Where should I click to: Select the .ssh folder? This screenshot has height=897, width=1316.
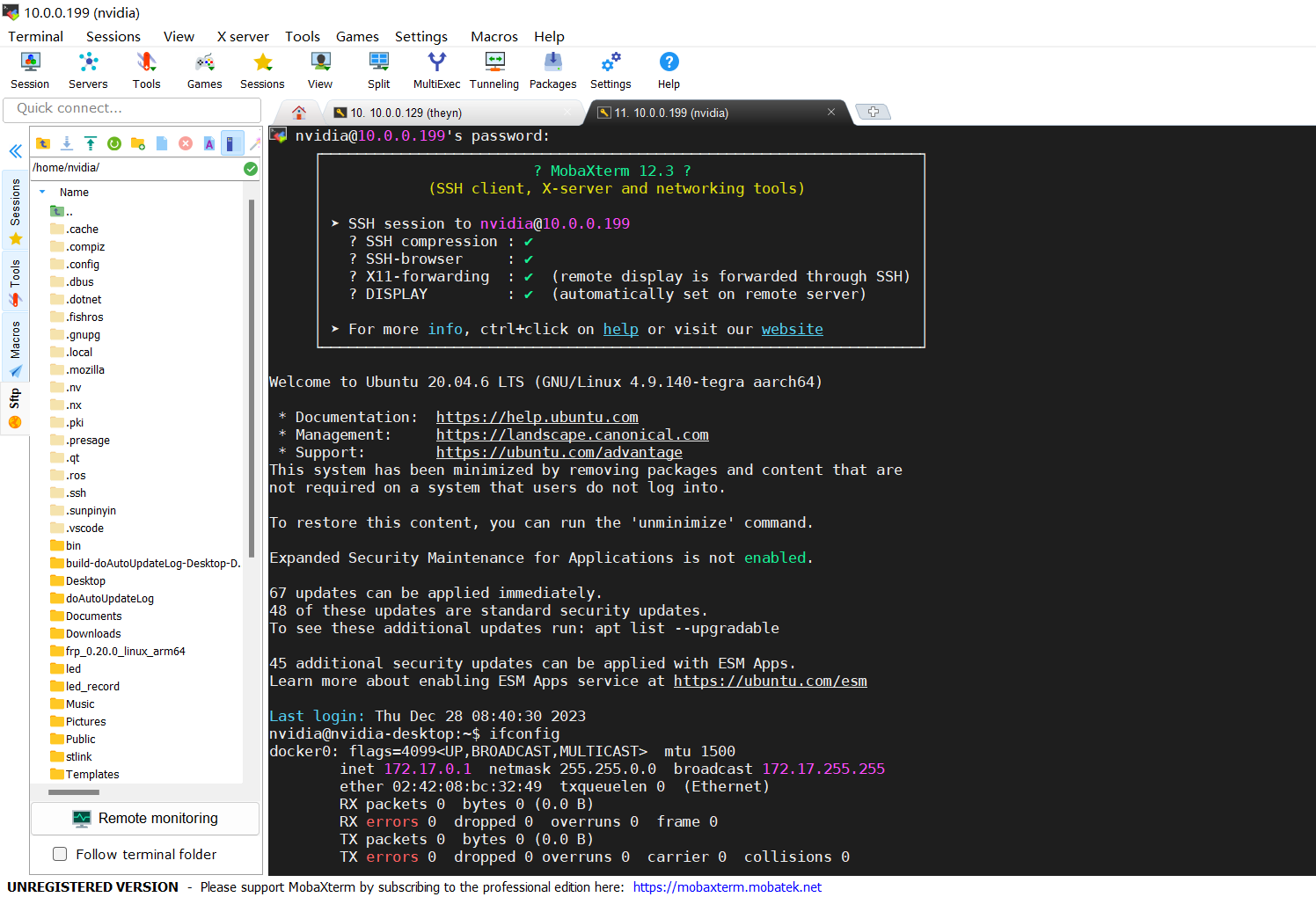[x=69, y=492]
